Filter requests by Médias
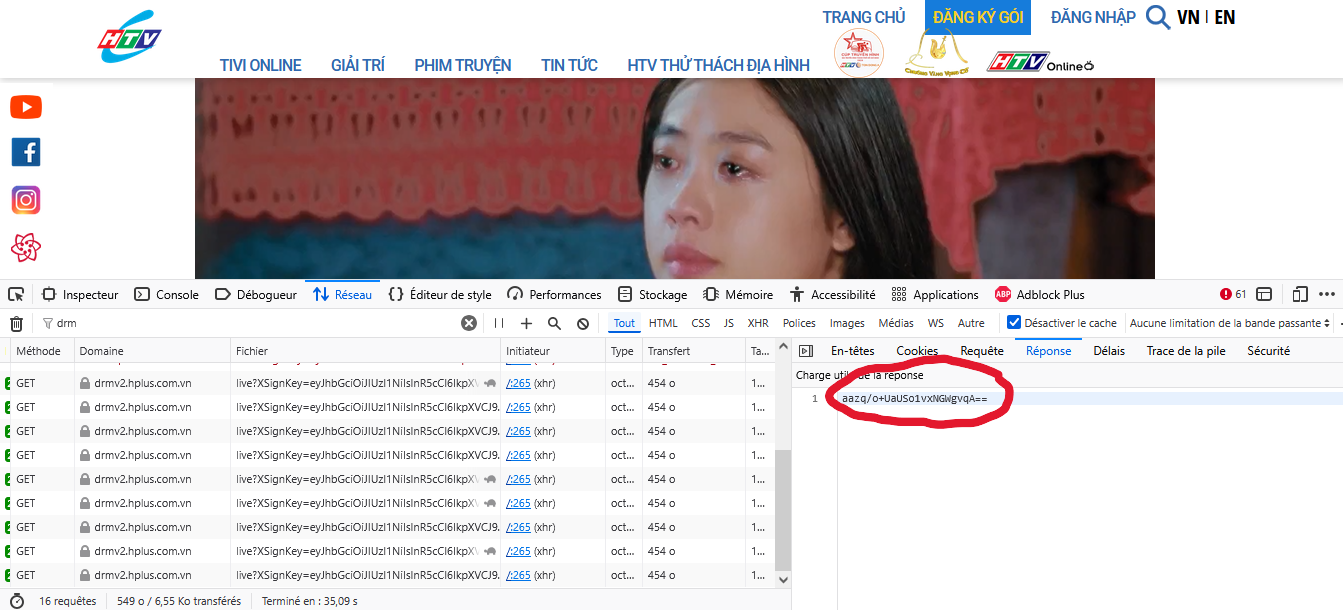 coord(896,323)
